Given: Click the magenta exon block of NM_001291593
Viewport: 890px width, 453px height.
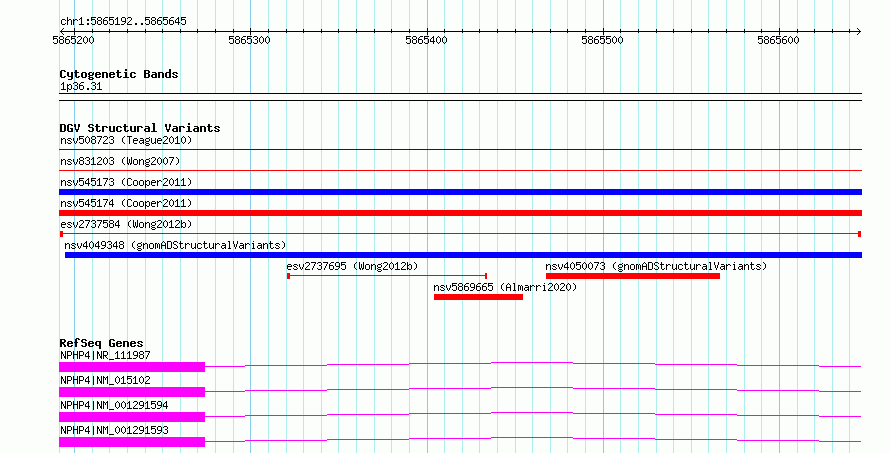Looking at the screenshot, I should [132, 442].
